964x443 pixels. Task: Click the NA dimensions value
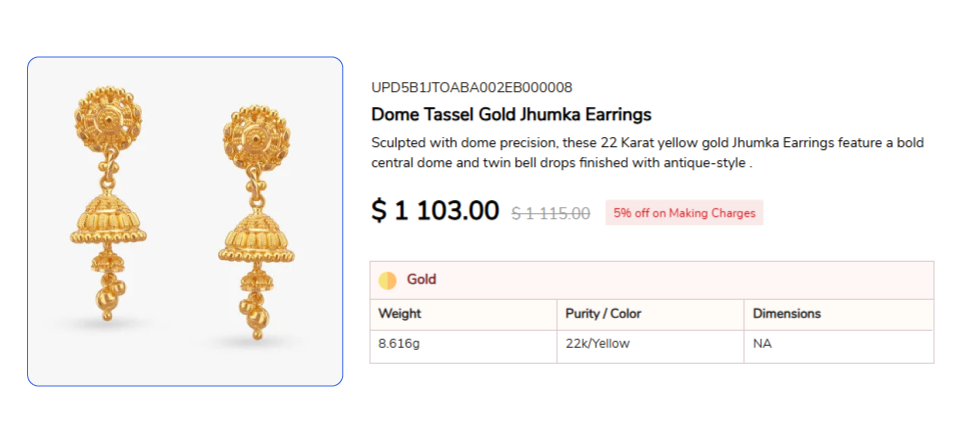pyautogui.click(x=762, y=344)
